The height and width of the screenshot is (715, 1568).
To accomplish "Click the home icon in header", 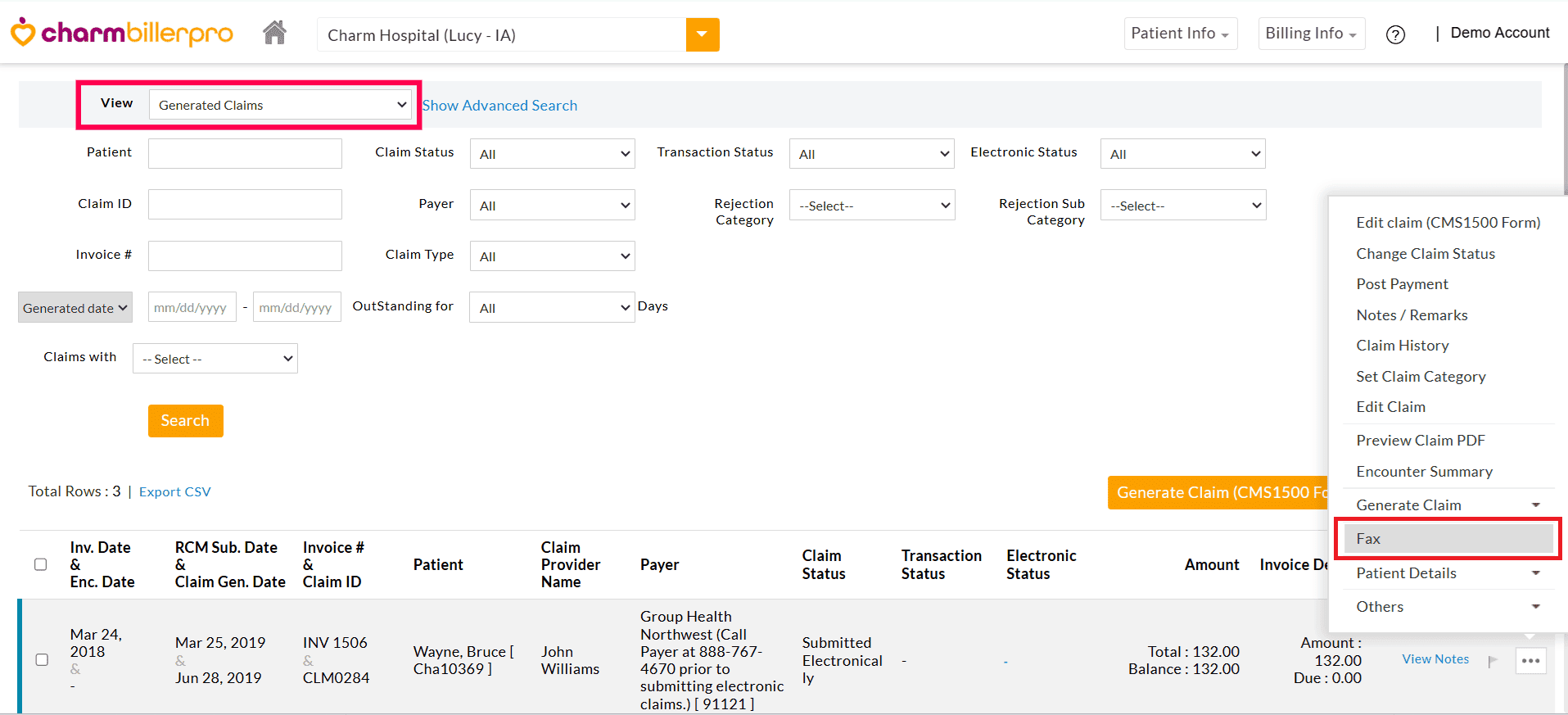I will [x=274, y=34].
